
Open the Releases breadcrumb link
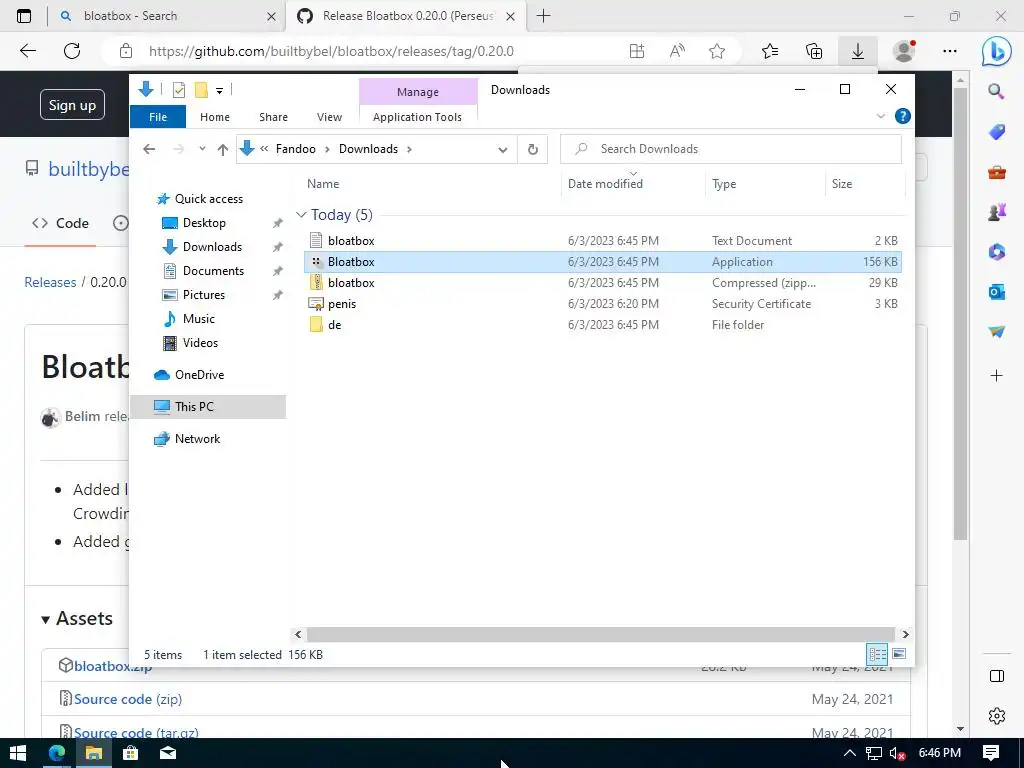(x=50, y=282)
